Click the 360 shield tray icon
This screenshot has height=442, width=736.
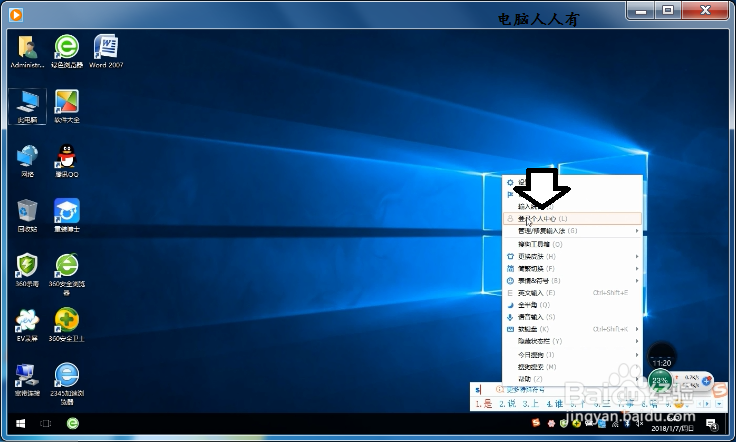[x=564, y=423]
